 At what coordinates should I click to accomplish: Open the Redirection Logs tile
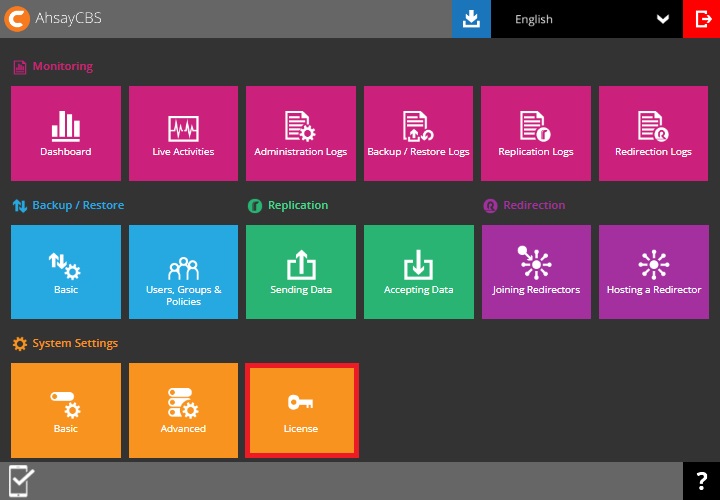point(653,133)
